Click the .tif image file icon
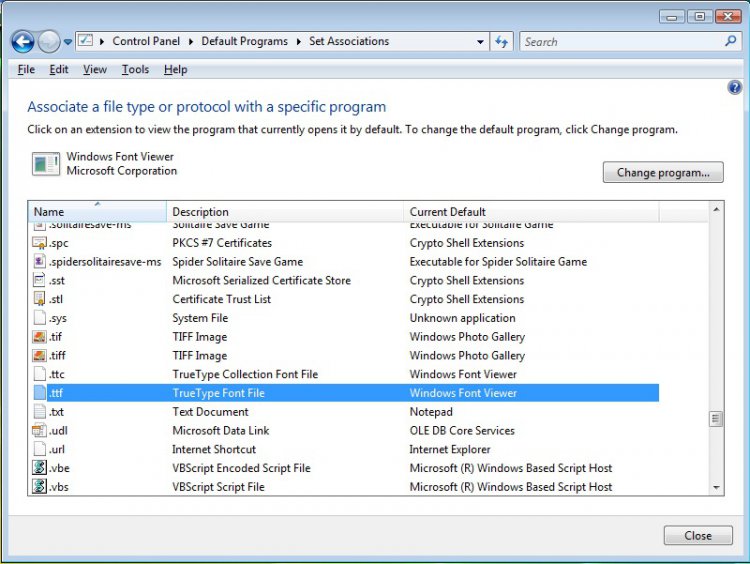The image size is (750, 564). 39,336
